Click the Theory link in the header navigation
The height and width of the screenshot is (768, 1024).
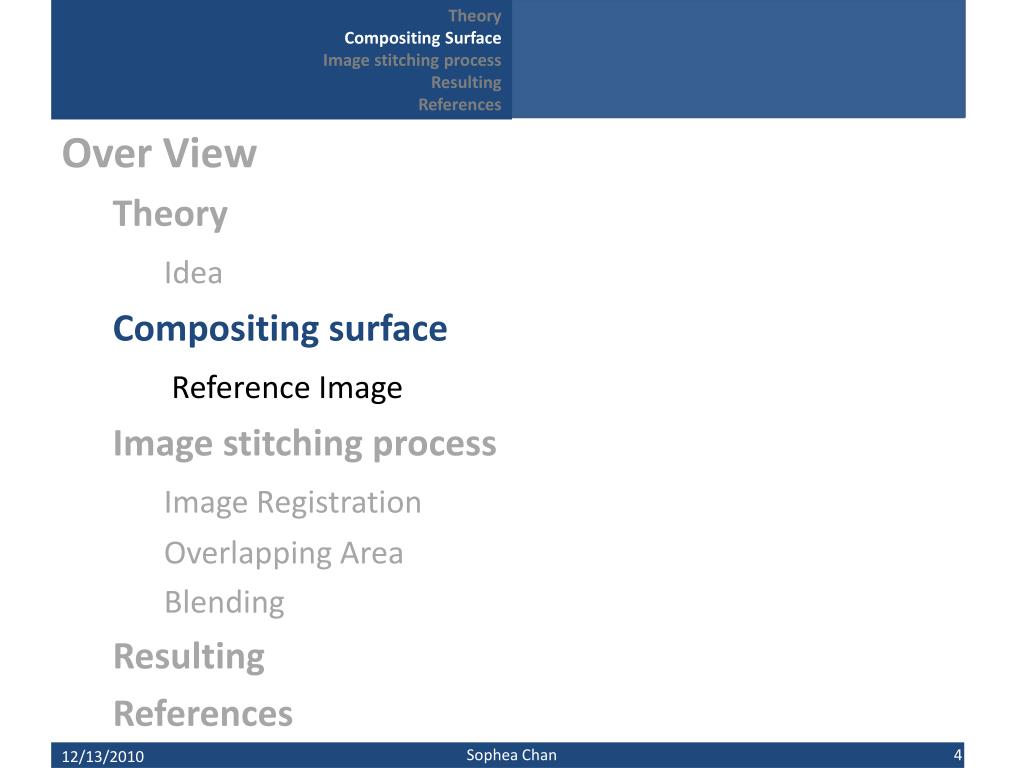(474, 16)
